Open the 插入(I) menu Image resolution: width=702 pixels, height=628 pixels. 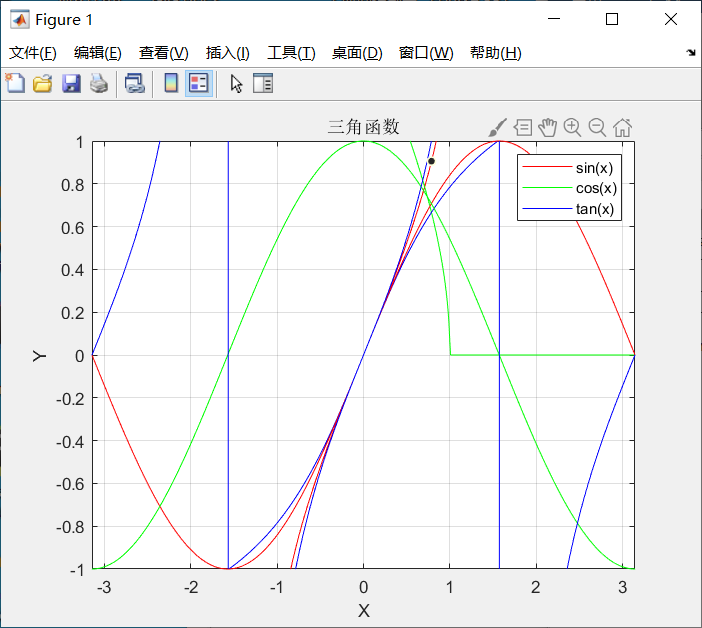click(x=227, y=53)
